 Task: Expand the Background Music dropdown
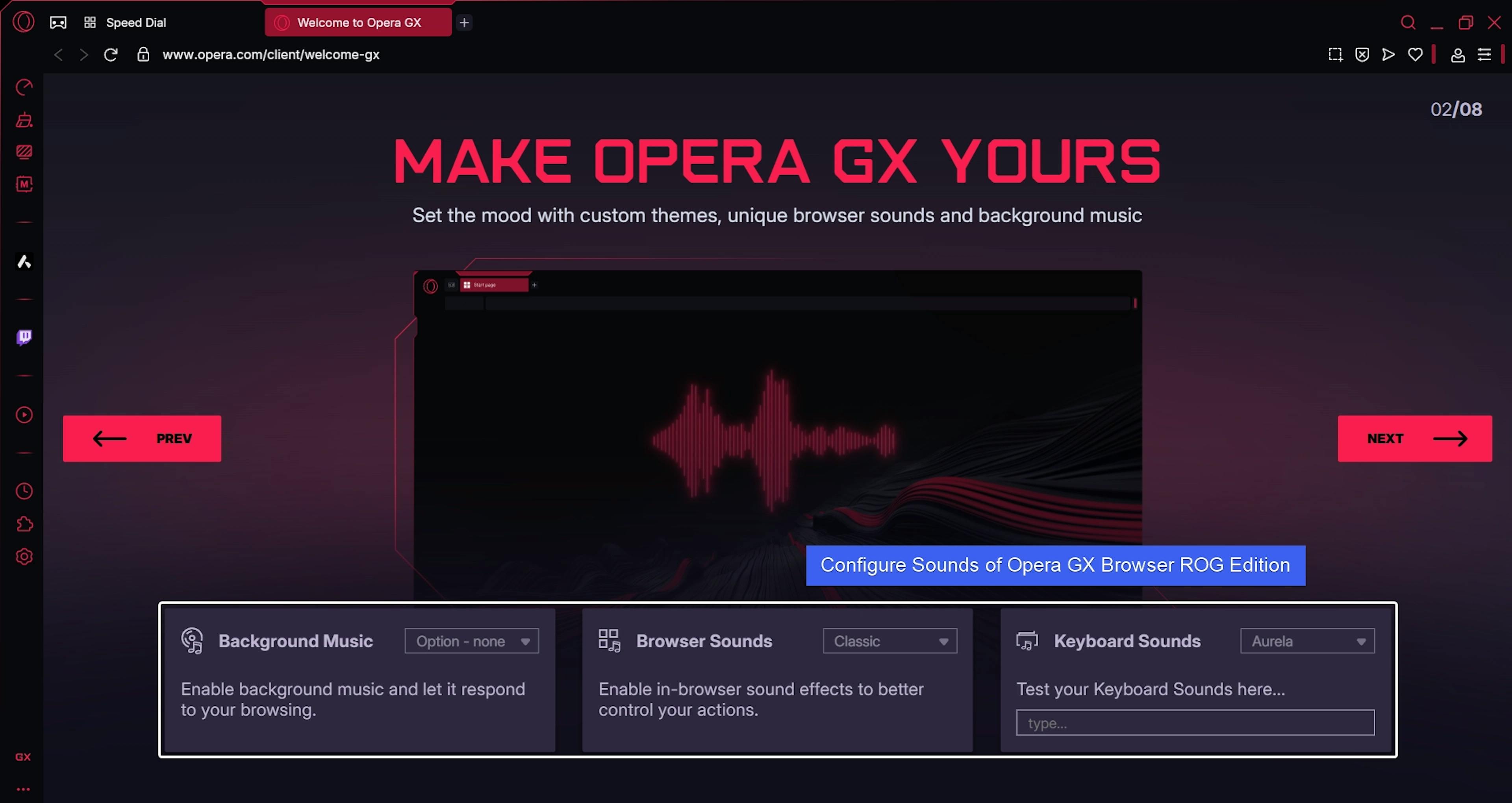[471, 641]
